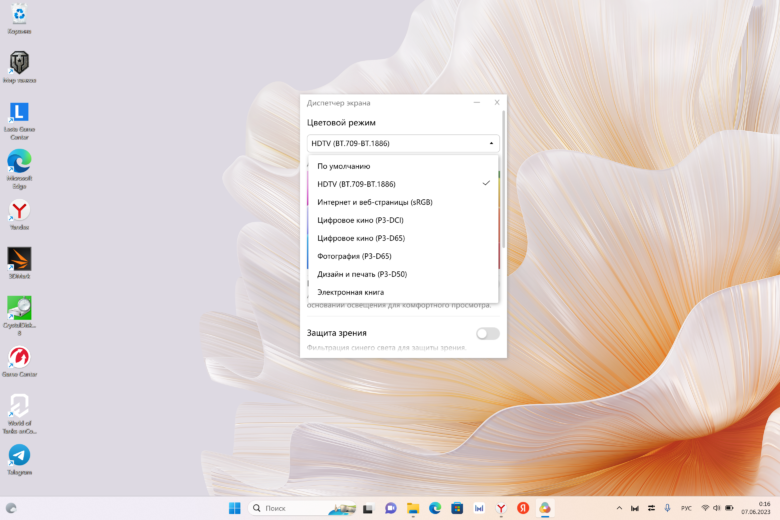
Task: Select the Telegram desktop shortcut
Action: pos(19,460)
